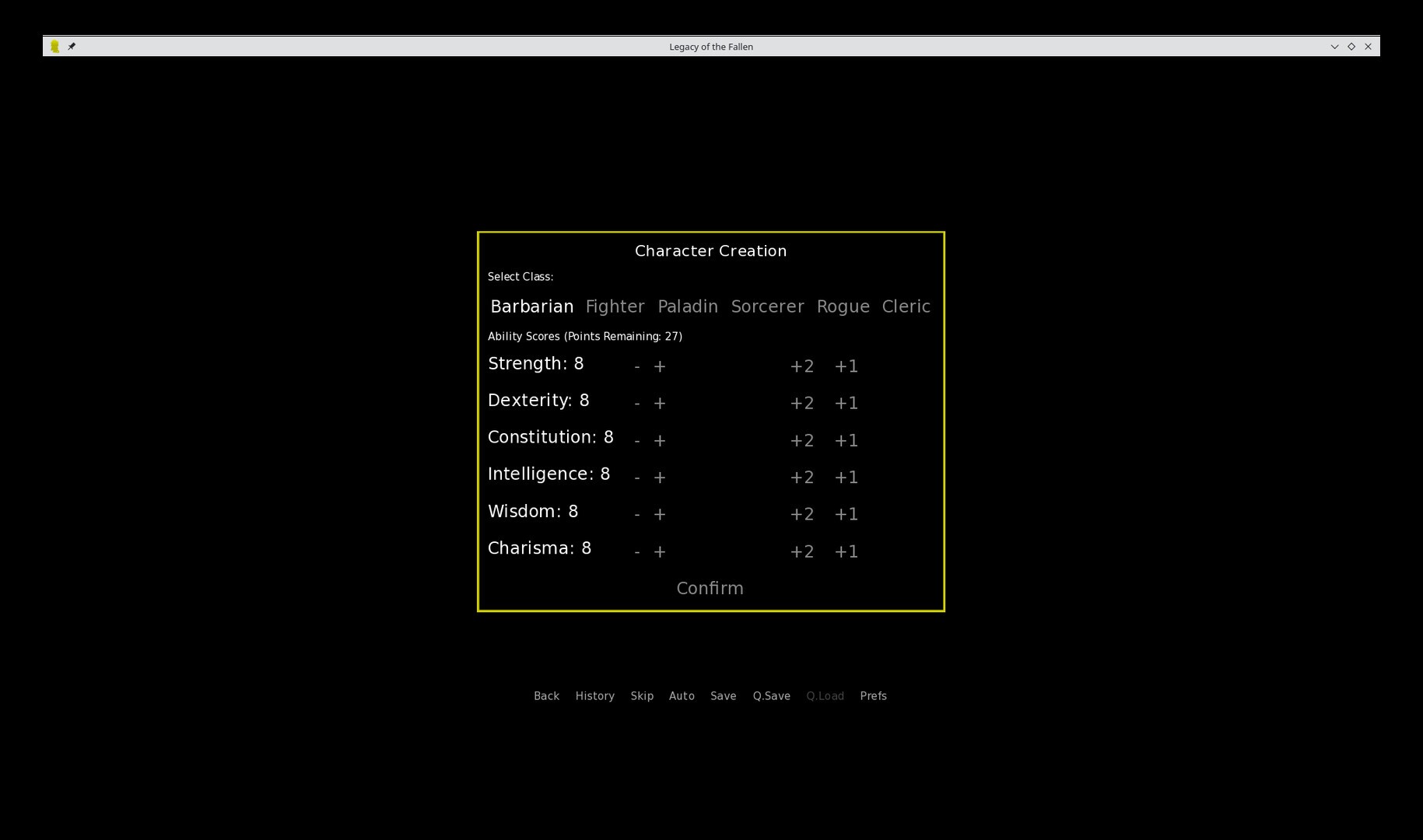Apply the +1 bonus to Charisma

846,551
